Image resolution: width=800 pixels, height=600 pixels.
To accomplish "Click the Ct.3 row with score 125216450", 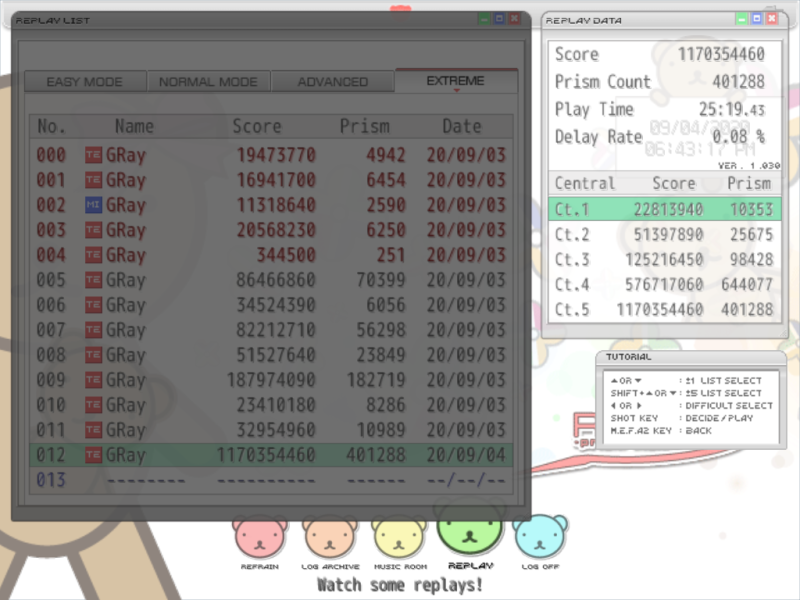I will click(x=665, y=259).
